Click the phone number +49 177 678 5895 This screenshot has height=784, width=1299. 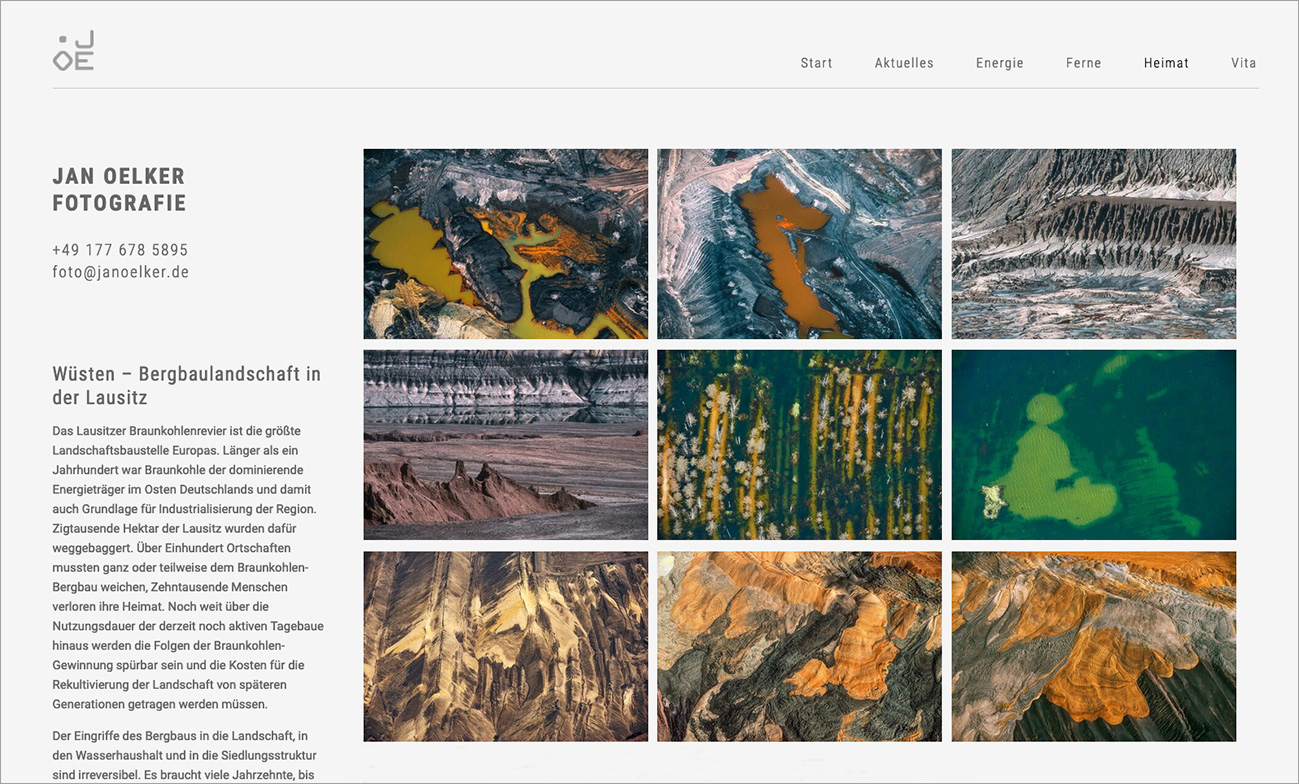120,250
